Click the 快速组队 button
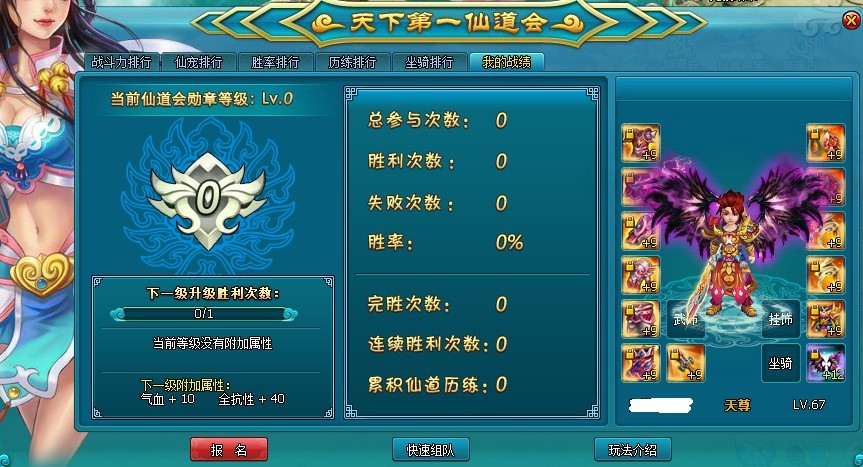 [x=431, y=449]
